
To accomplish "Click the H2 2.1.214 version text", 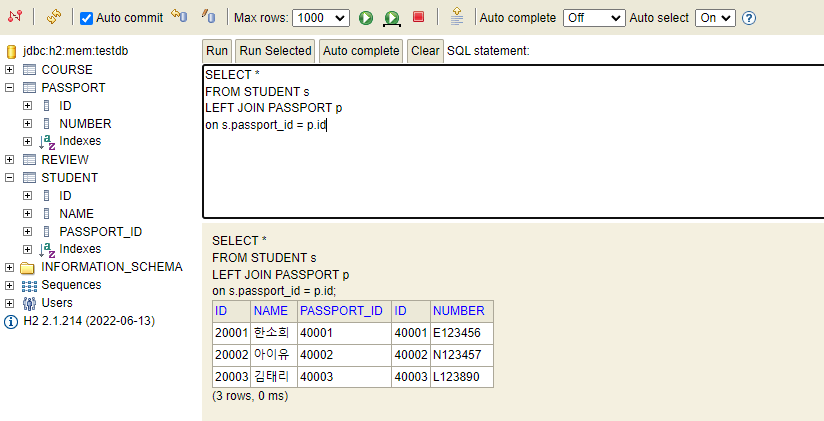I will (89, 321).
